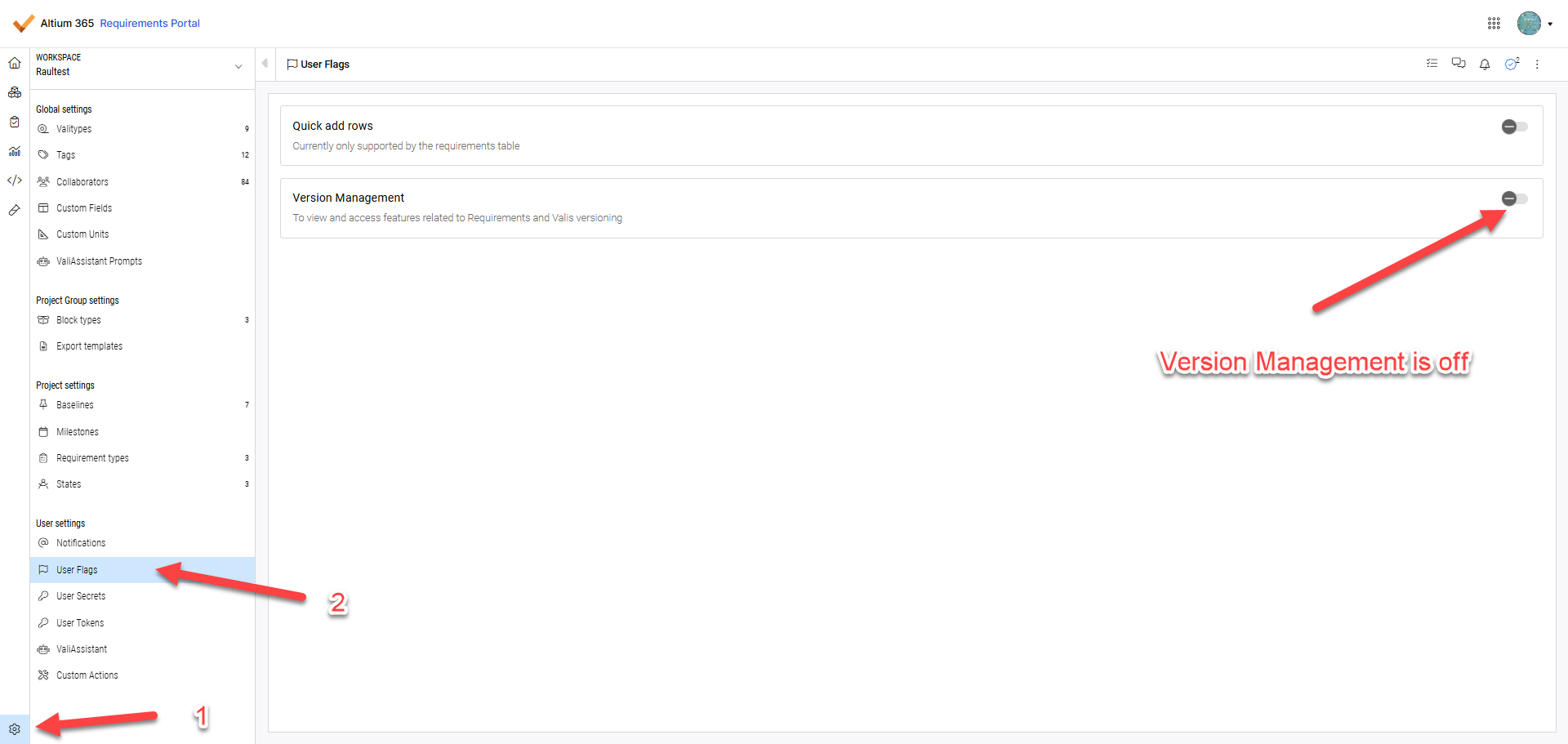Open the apps grid launcher
The width and height of the screenshot is (1568, 744).
[x=1494, y=24]
